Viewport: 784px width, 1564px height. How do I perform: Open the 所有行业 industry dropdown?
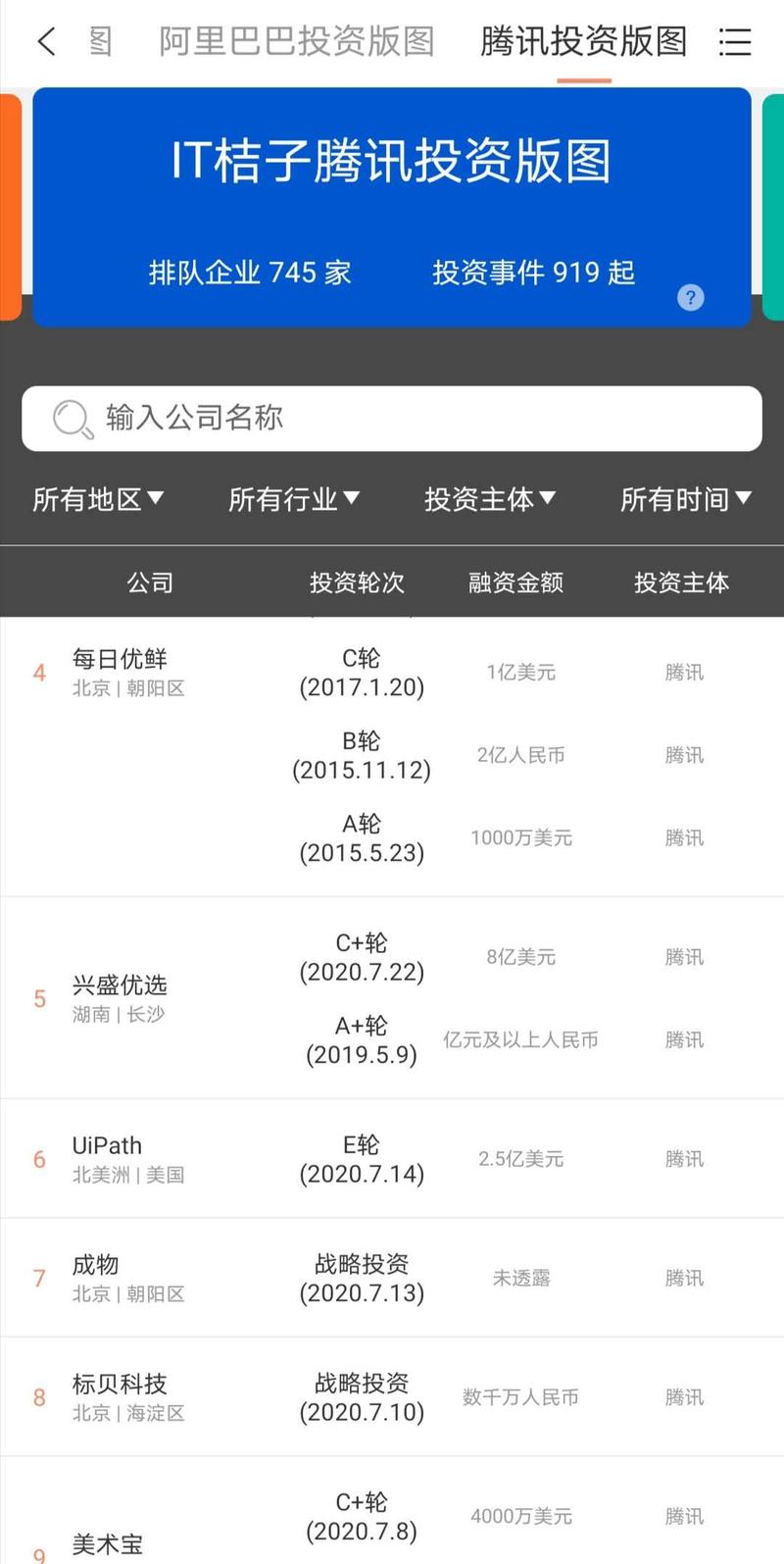pyautogui.click(x=294, y=499)
